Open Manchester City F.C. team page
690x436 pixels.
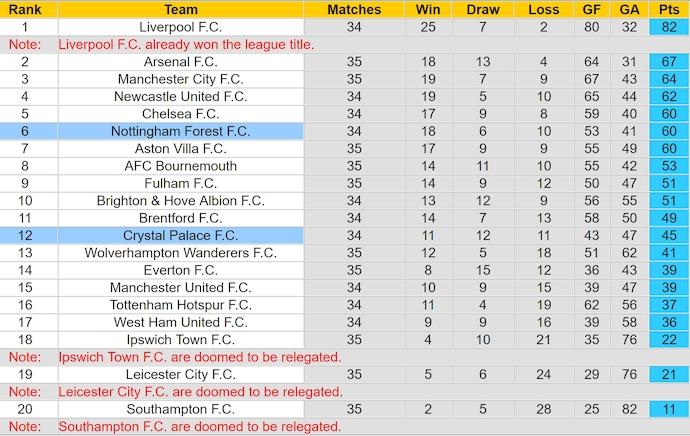pyautogui.click(x=181, y=79)
